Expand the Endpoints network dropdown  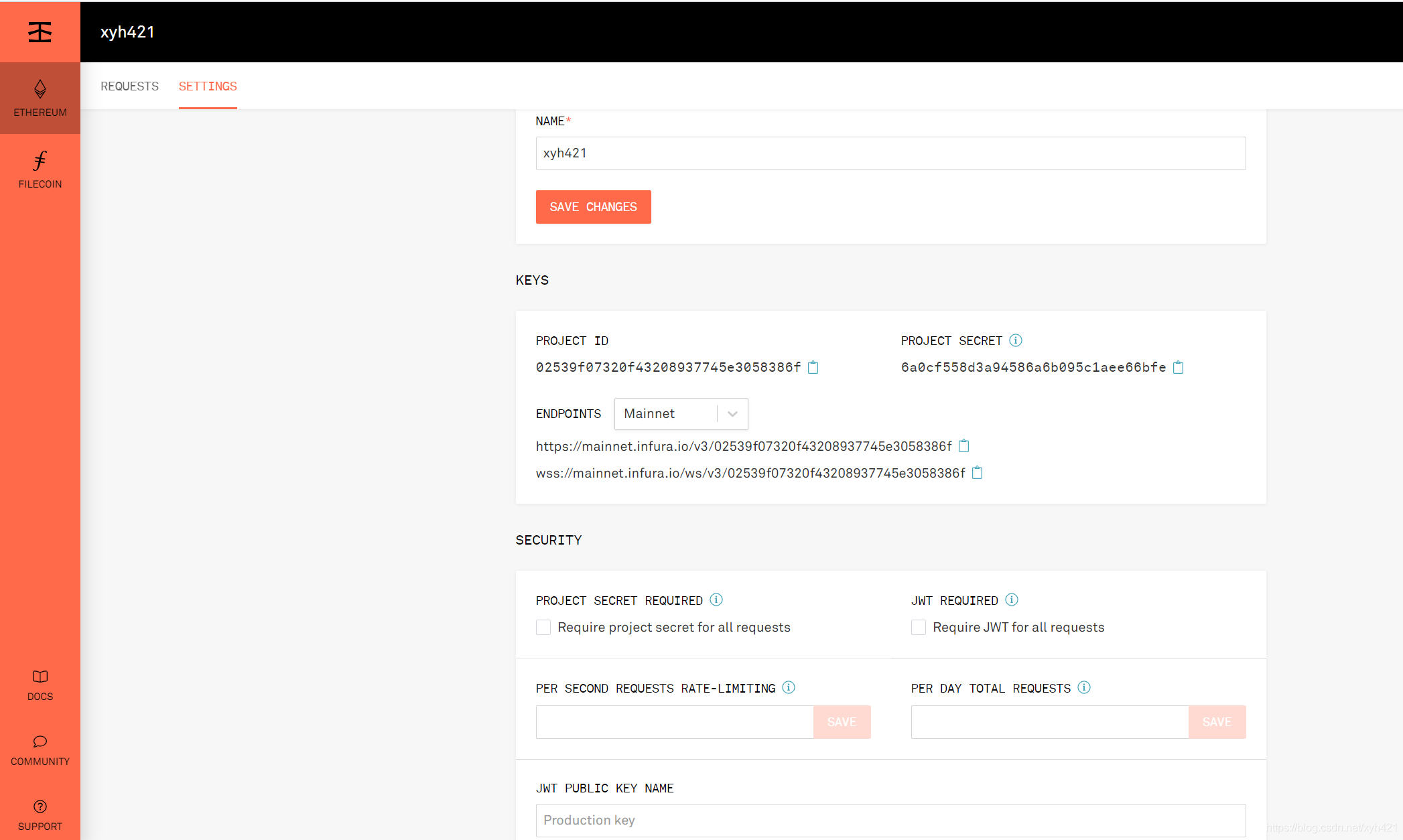[x=733, y=413]
